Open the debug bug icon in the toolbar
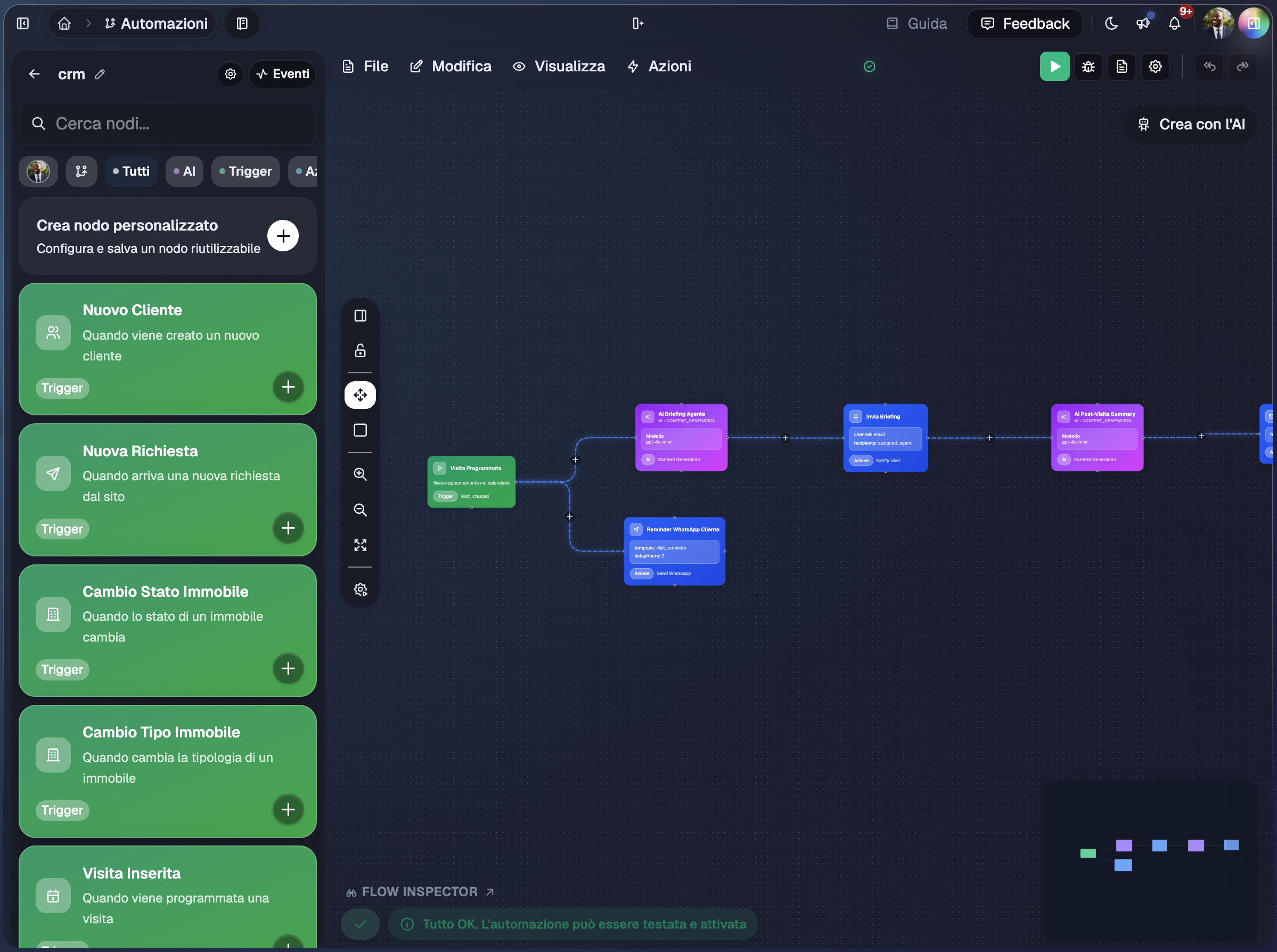Image resolution: width=1277 pixels, height=952 pixels. [x=1088, y=67]
